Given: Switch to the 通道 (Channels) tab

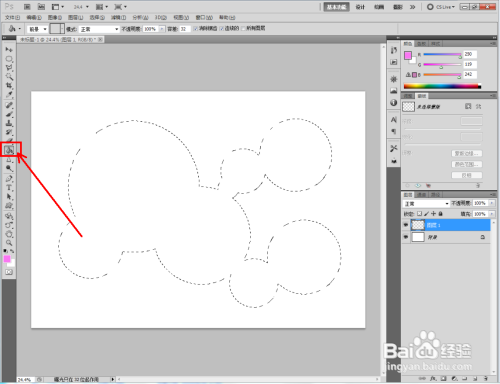Looking at the screenshot, I should click(x=422, y=195).
